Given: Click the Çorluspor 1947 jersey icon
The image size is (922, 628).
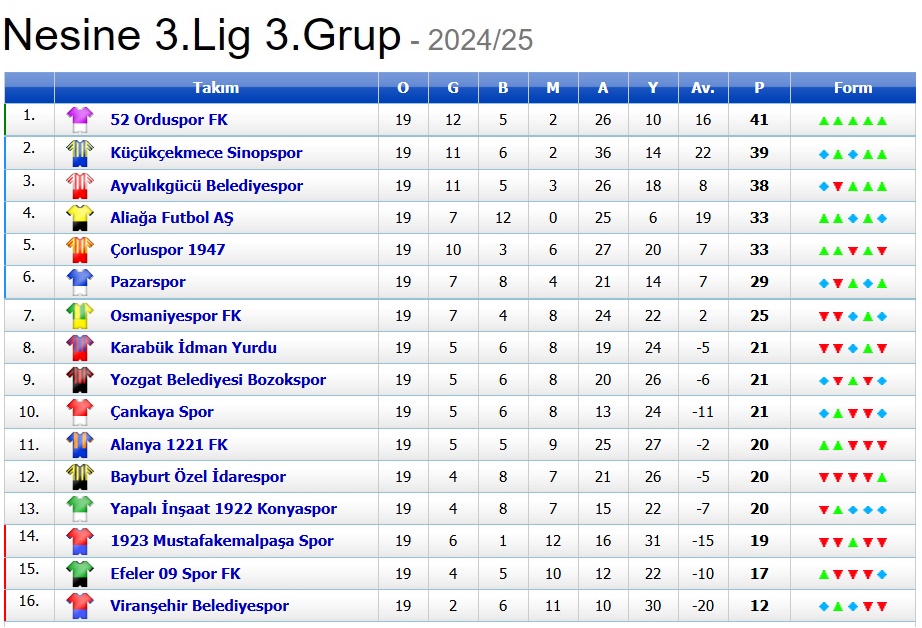Looking at the screenshot, I should tap(79, 249).
